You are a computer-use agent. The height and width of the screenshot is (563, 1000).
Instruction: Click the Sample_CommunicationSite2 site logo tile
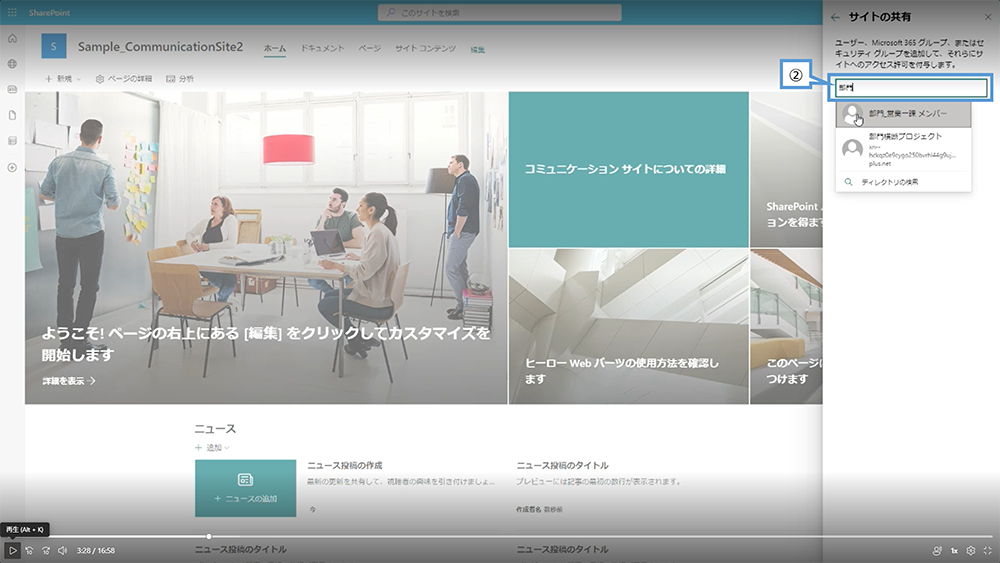point(54,47)
